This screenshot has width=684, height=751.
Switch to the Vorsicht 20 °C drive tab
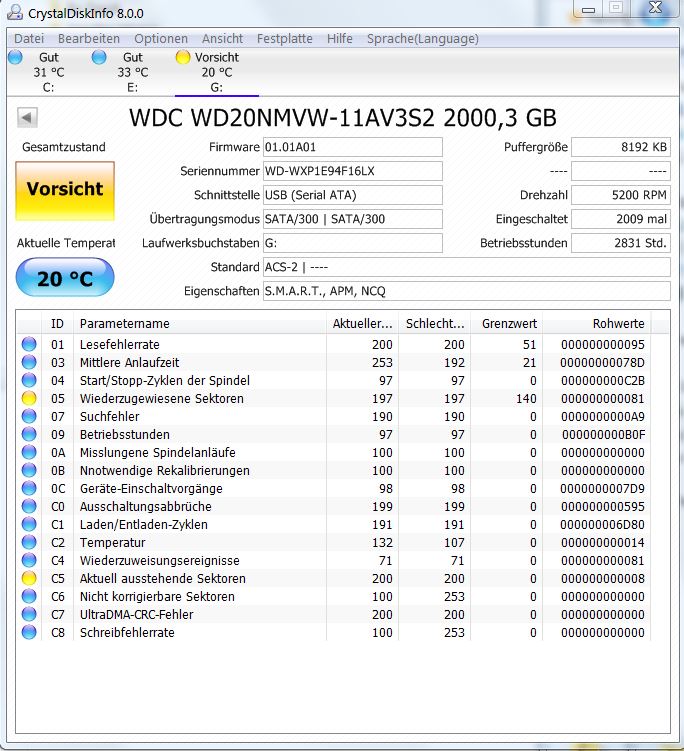[217, 72]
